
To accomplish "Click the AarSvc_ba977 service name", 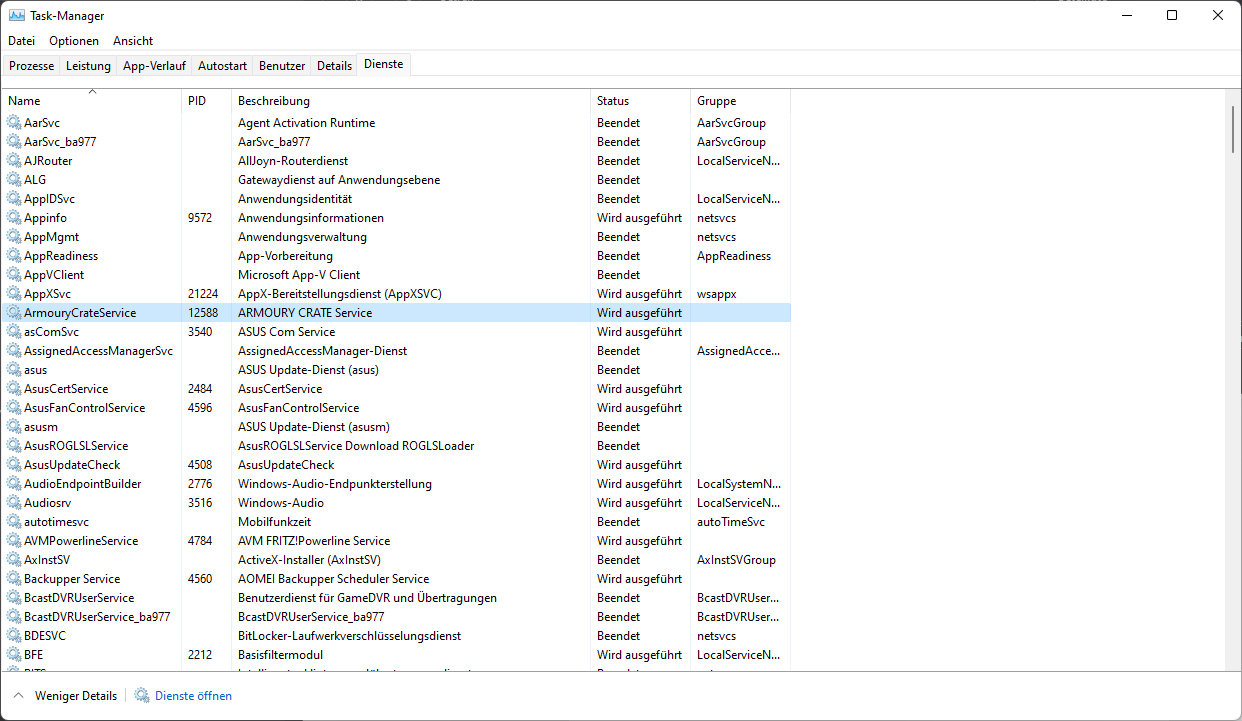I will [x=60, y=142].
